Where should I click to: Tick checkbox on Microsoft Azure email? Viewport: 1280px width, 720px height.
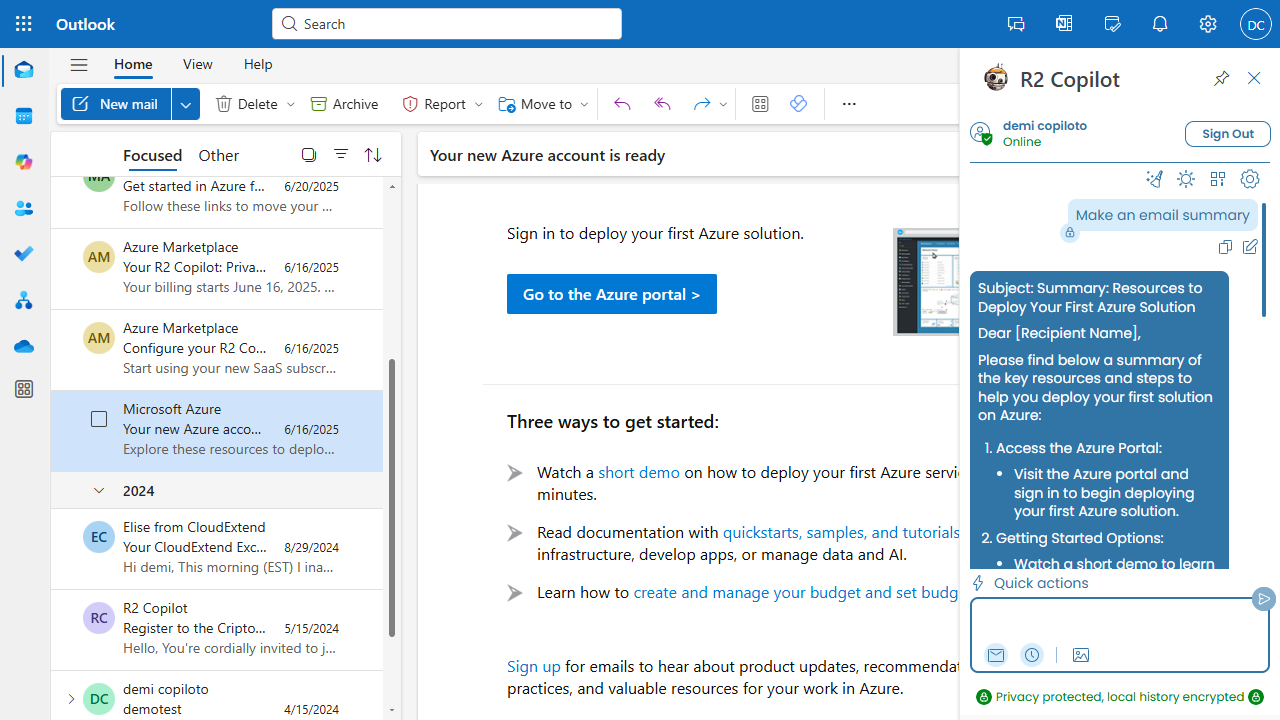(99, 419)
